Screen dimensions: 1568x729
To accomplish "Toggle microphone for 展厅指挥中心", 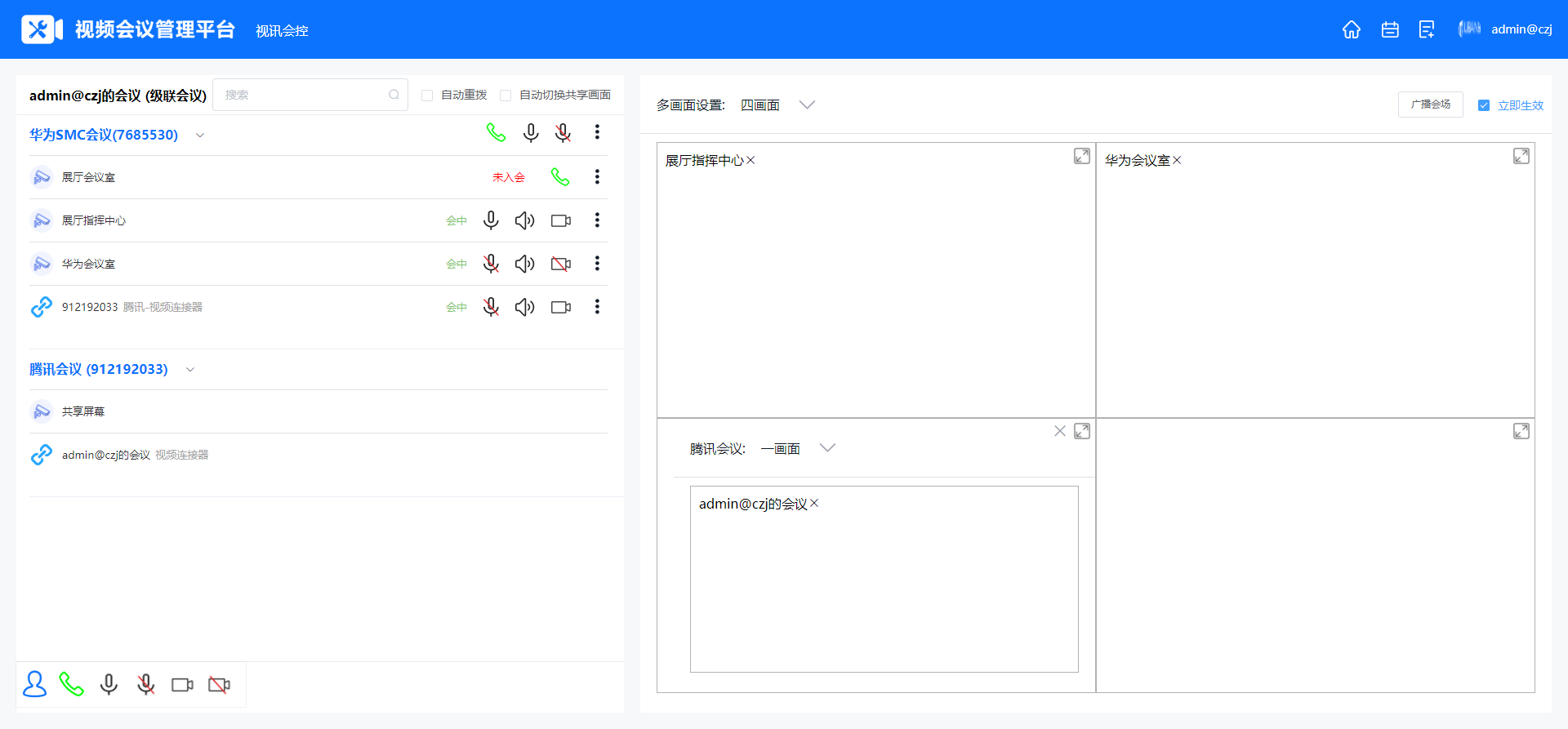I will [x=491, y=220].
